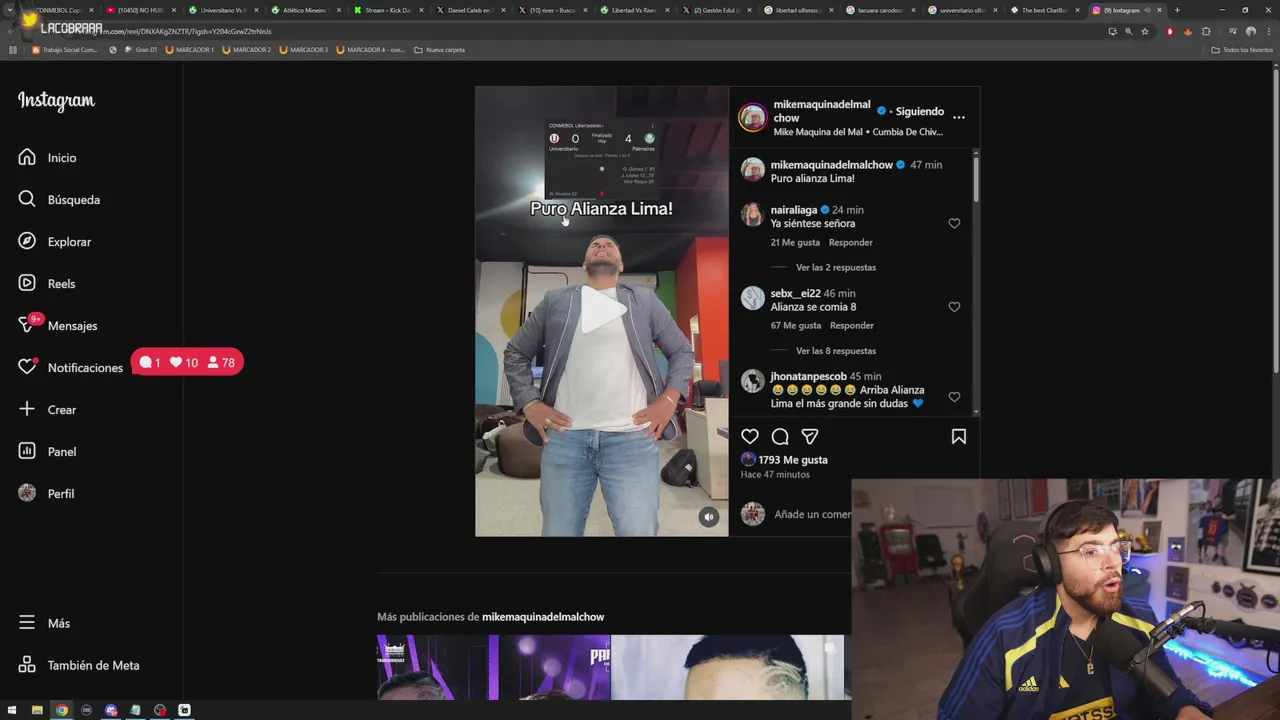
Task: Like sebx__ei22's comment
Action: tap(954, 307)
